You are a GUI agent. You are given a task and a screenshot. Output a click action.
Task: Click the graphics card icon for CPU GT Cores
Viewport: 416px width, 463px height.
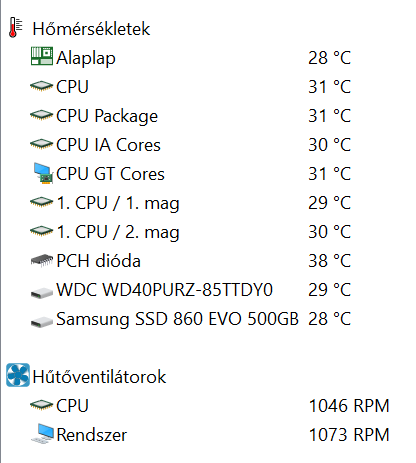pyautogui.click(x=43, y=173)
